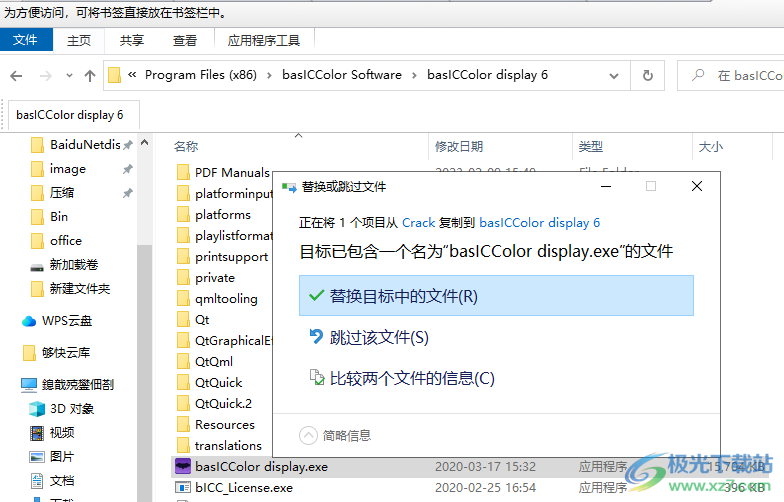The image size is (784, 502).
Task: Switch to the 查看 ribbon tab
Action: click(x=185, y=40)
